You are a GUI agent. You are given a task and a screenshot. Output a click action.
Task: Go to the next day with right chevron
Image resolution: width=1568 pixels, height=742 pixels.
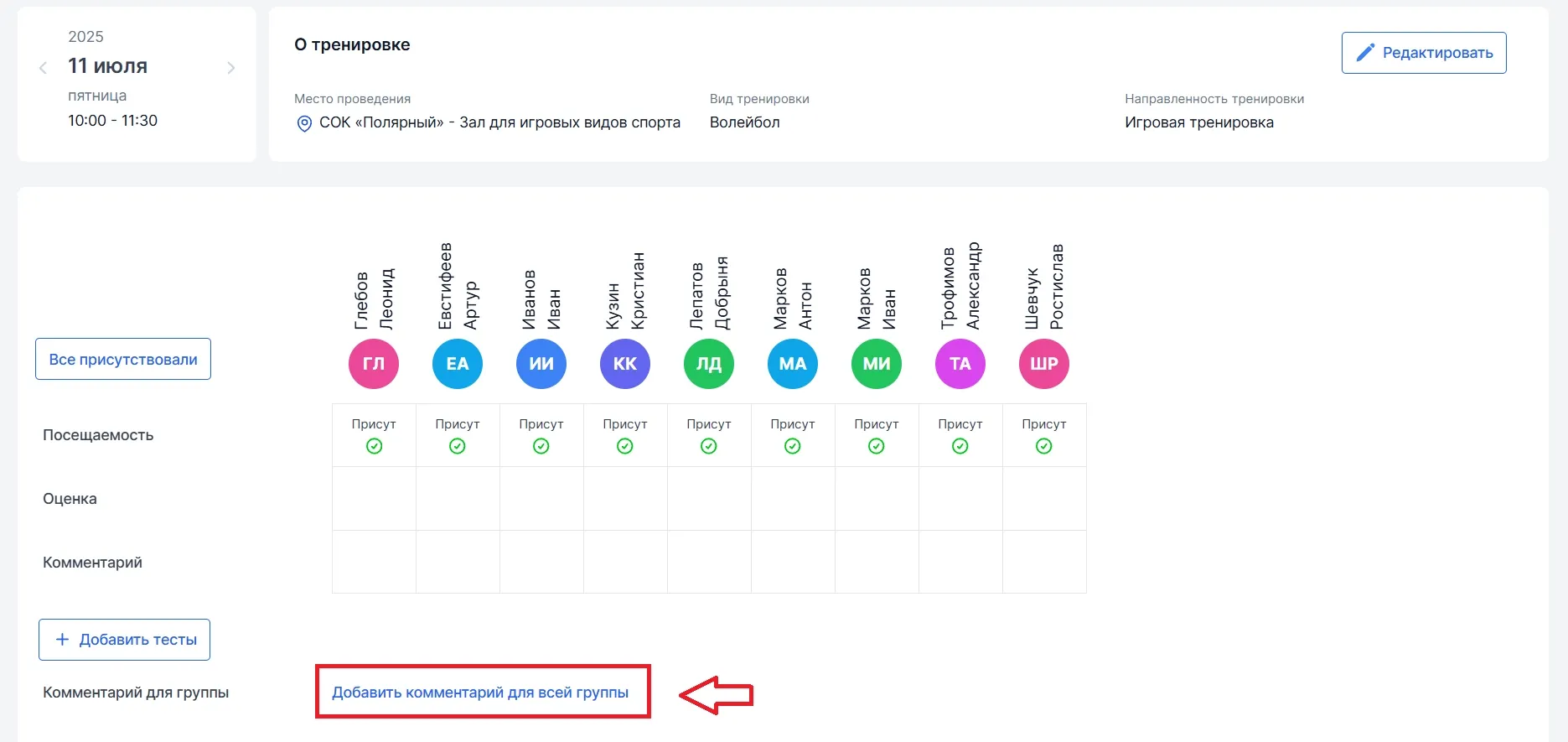(231, 68)
